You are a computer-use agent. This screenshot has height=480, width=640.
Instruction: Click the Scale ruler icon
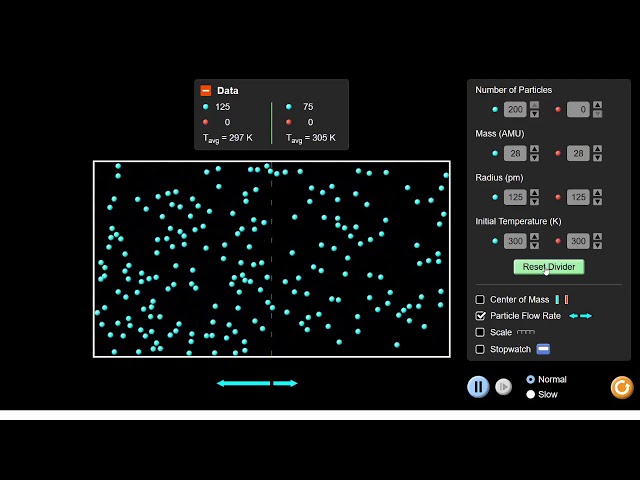pos(525,332)
